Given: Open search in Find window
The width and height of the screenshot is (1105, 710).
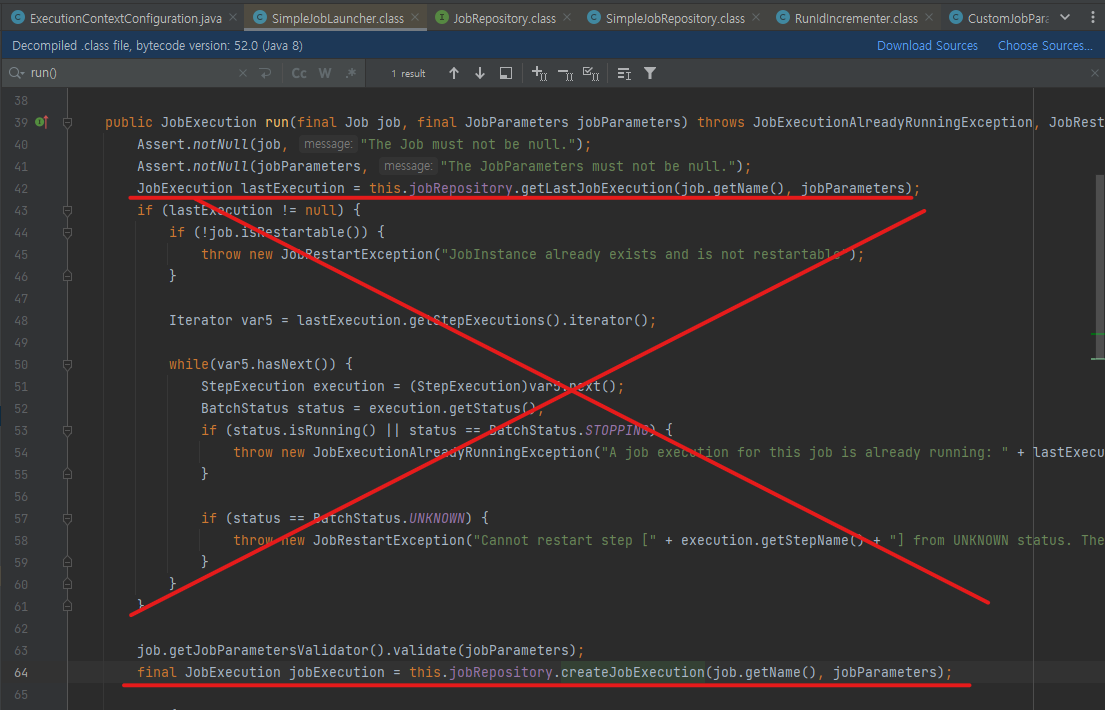Looking at the screenshot, I should point(506,73).
